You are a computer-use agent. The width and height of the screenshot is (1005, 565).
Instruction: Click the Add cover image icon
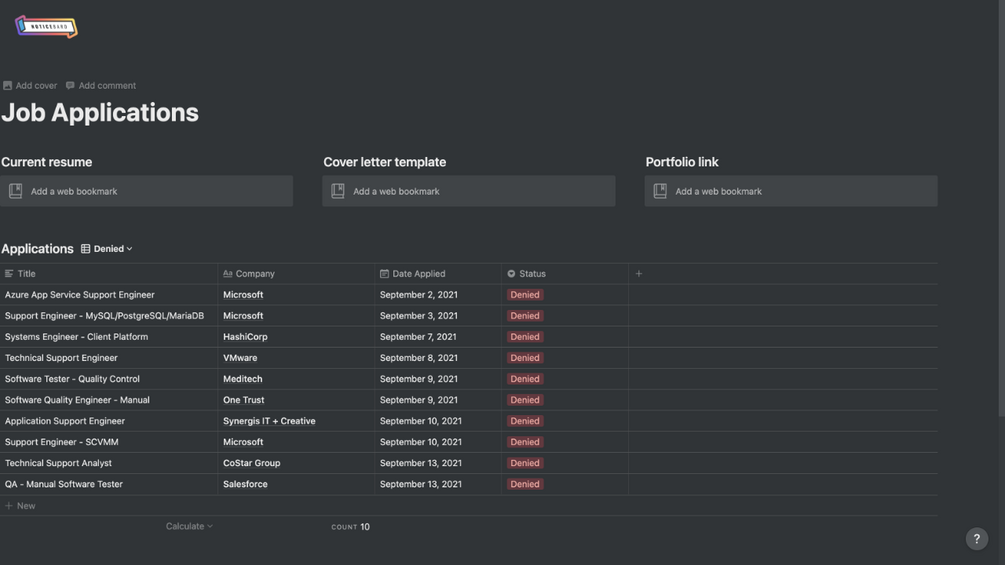coord(8,86)
